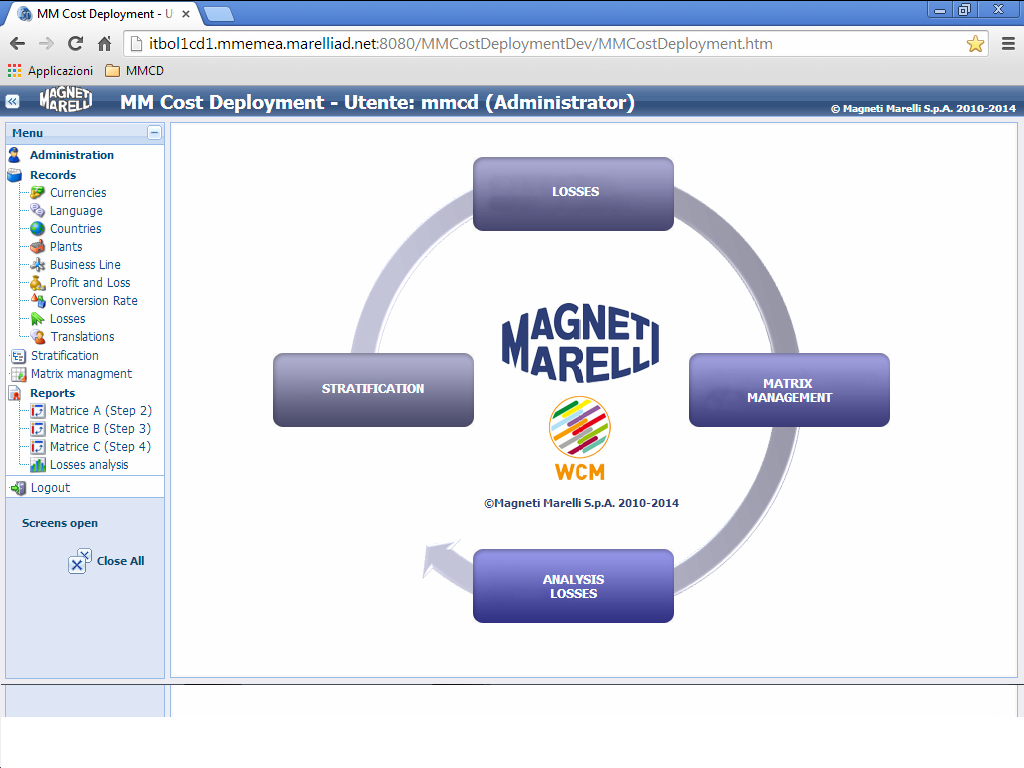Click the Currencies money icon
The image size is (1024, 768).
[38, 193]
